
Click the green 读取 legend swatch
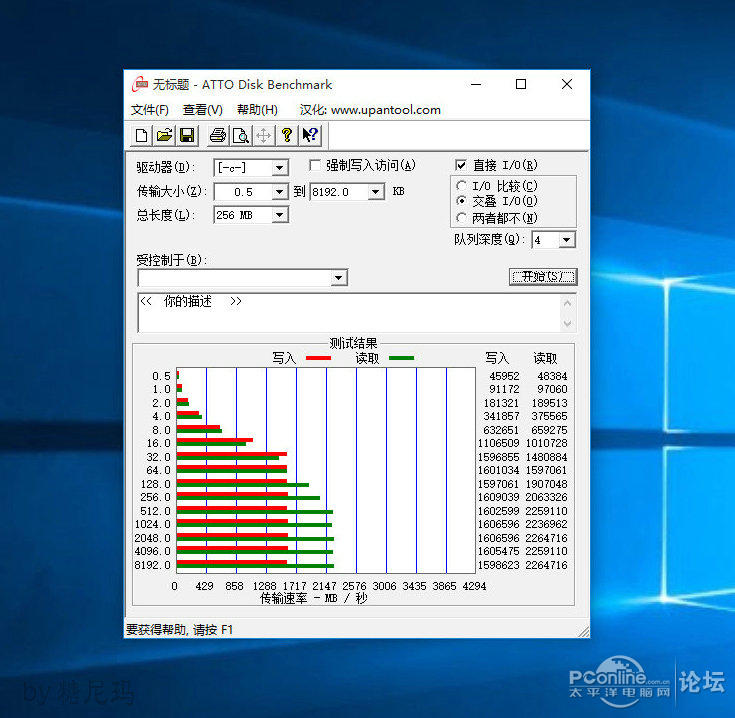[401, 358]
